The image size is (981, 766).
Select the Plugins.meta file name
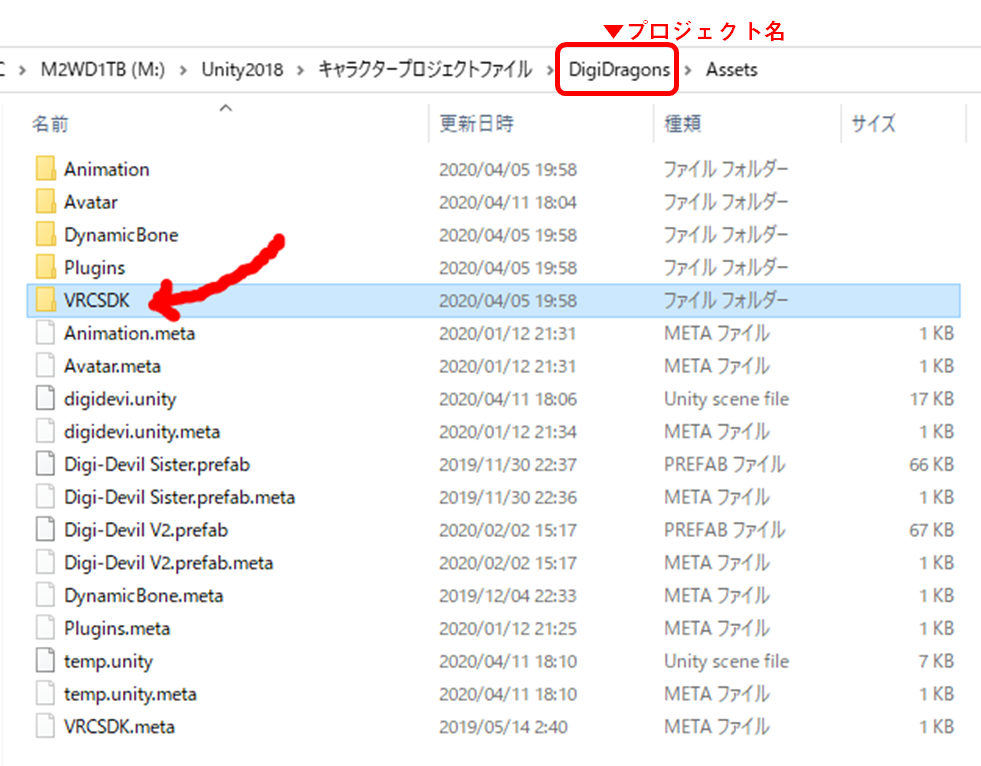(117, 628)
